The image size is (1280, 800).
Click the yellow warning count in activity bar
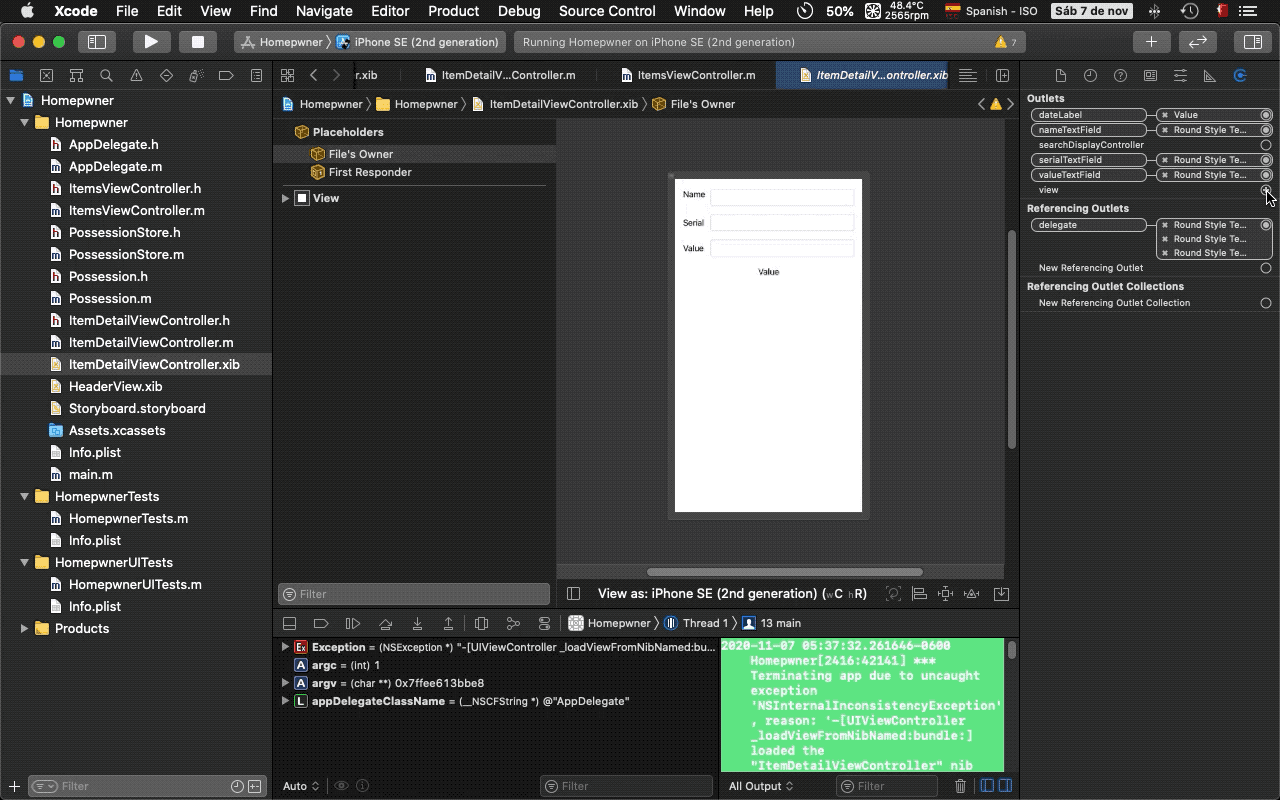pos(1006,42)
